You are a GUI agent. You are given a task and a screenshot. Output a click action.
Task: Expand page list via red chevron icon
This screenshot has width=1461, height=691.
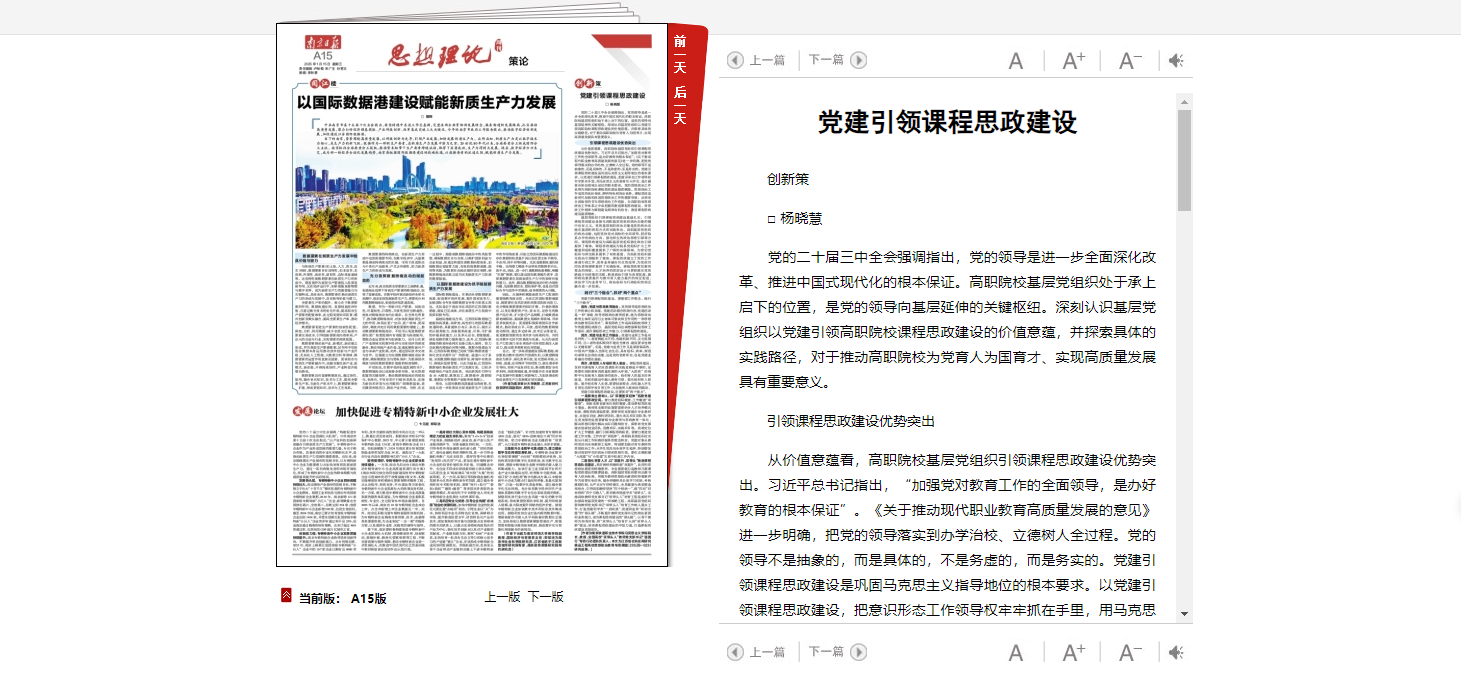286,596
